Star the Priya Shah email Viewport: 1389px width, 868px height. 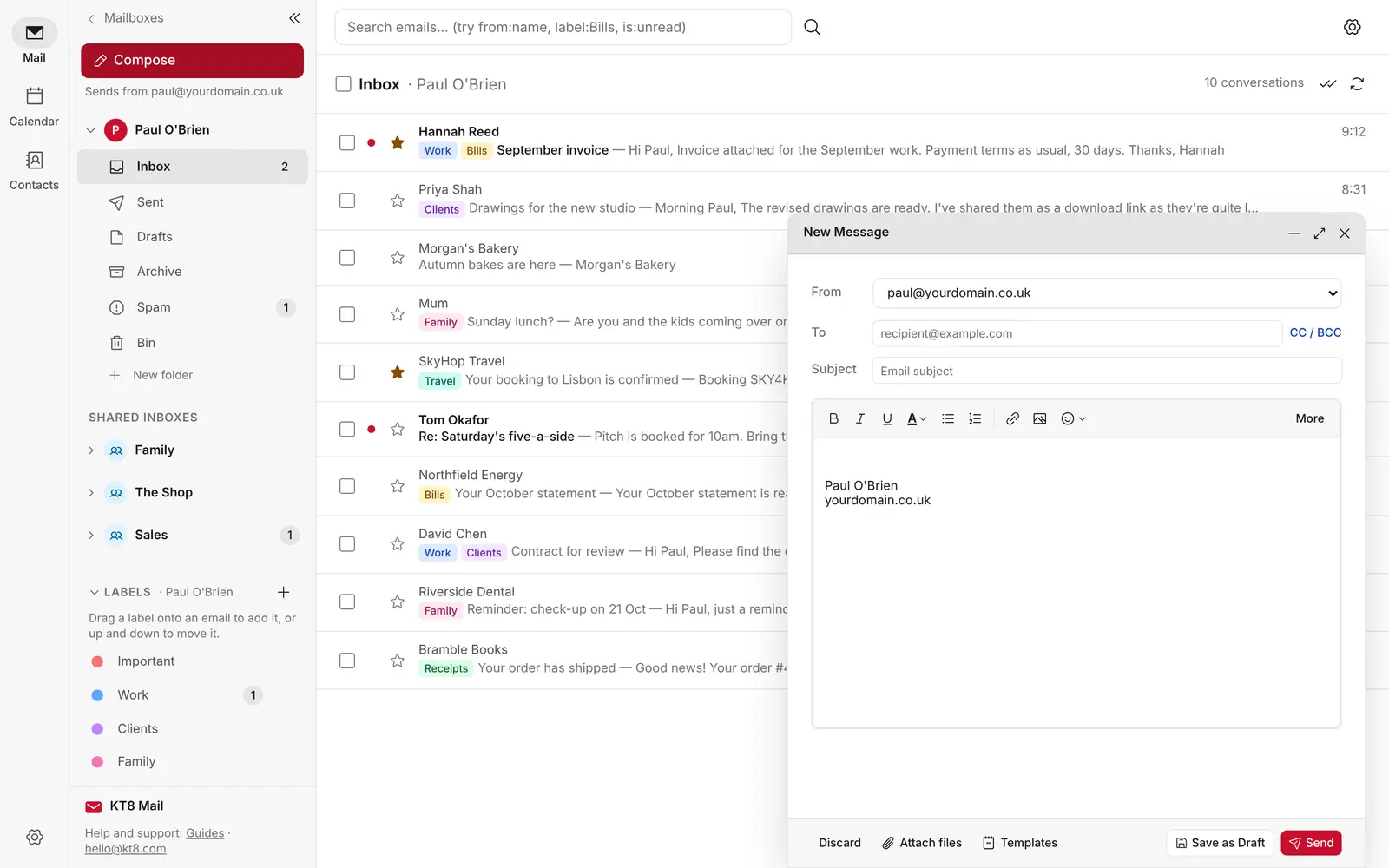coord(398,201)
